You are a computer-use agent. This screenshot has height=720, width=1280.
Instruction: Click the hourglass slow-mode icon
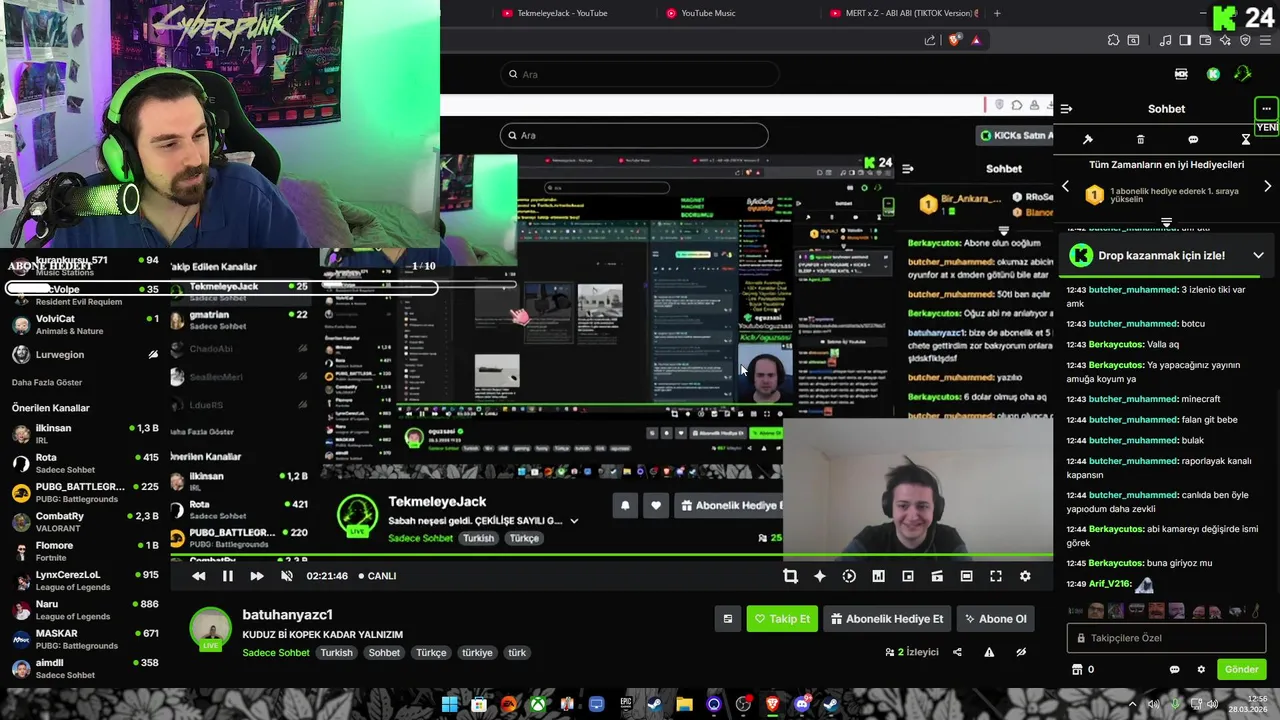coord(1246,139)
